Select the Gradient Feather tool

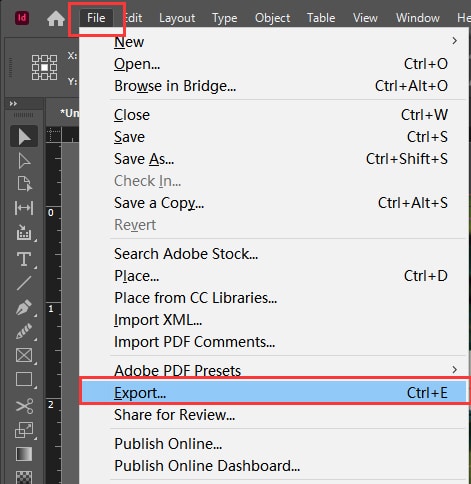[x=24, y=477]
